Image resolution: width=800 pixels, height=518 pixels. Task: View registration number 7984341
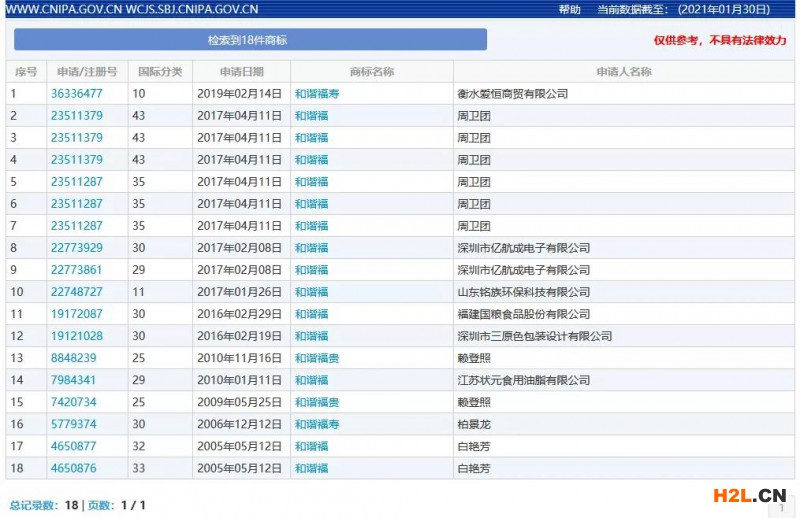pyautogui.click(x=74, y=380)
